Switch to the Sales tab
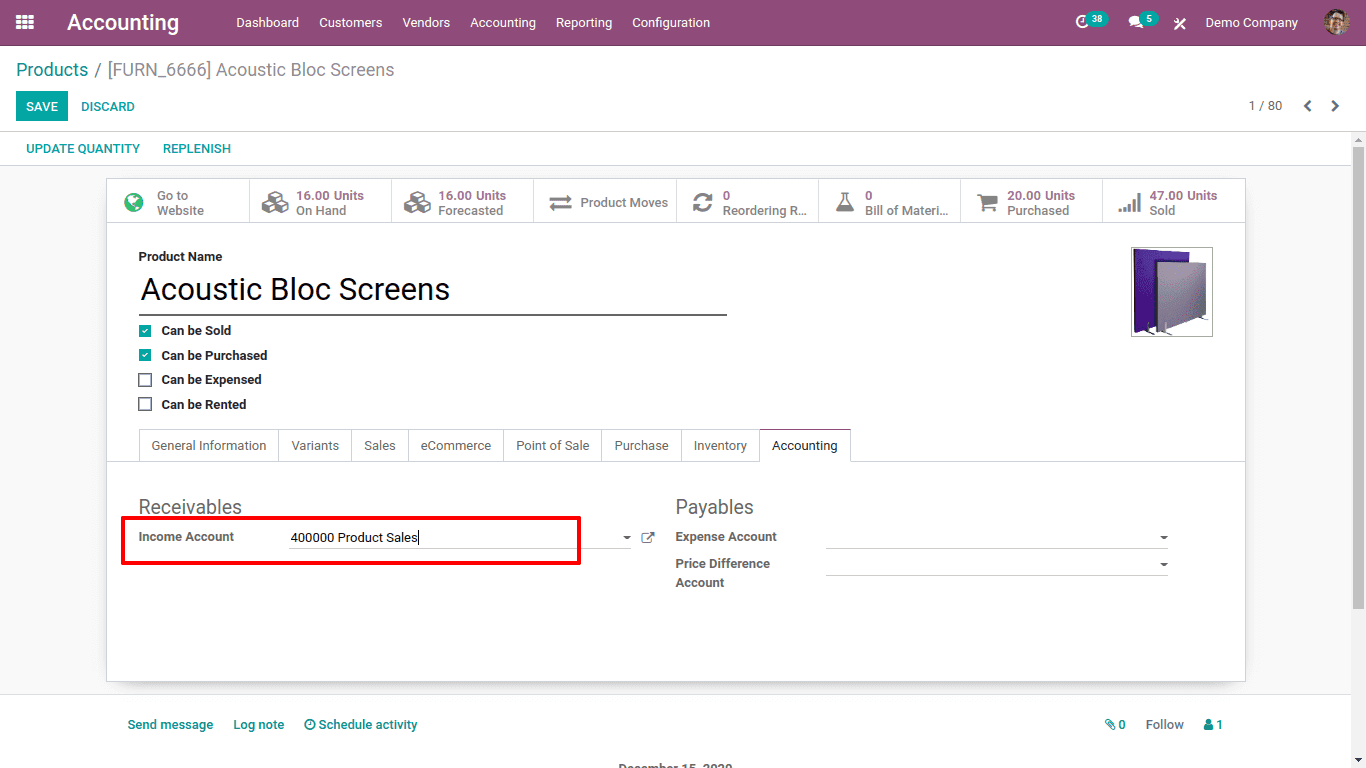 (380, 446)
